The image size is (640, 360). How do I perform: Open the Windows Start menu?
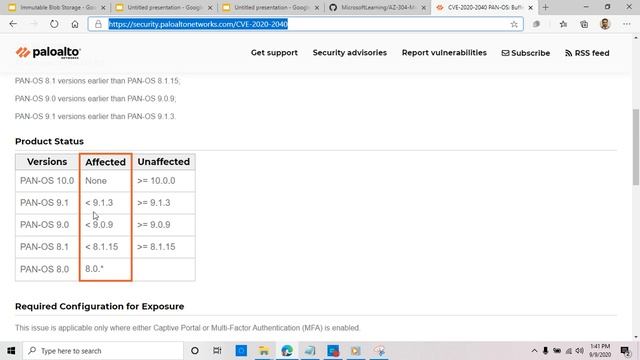pos(11,351)
